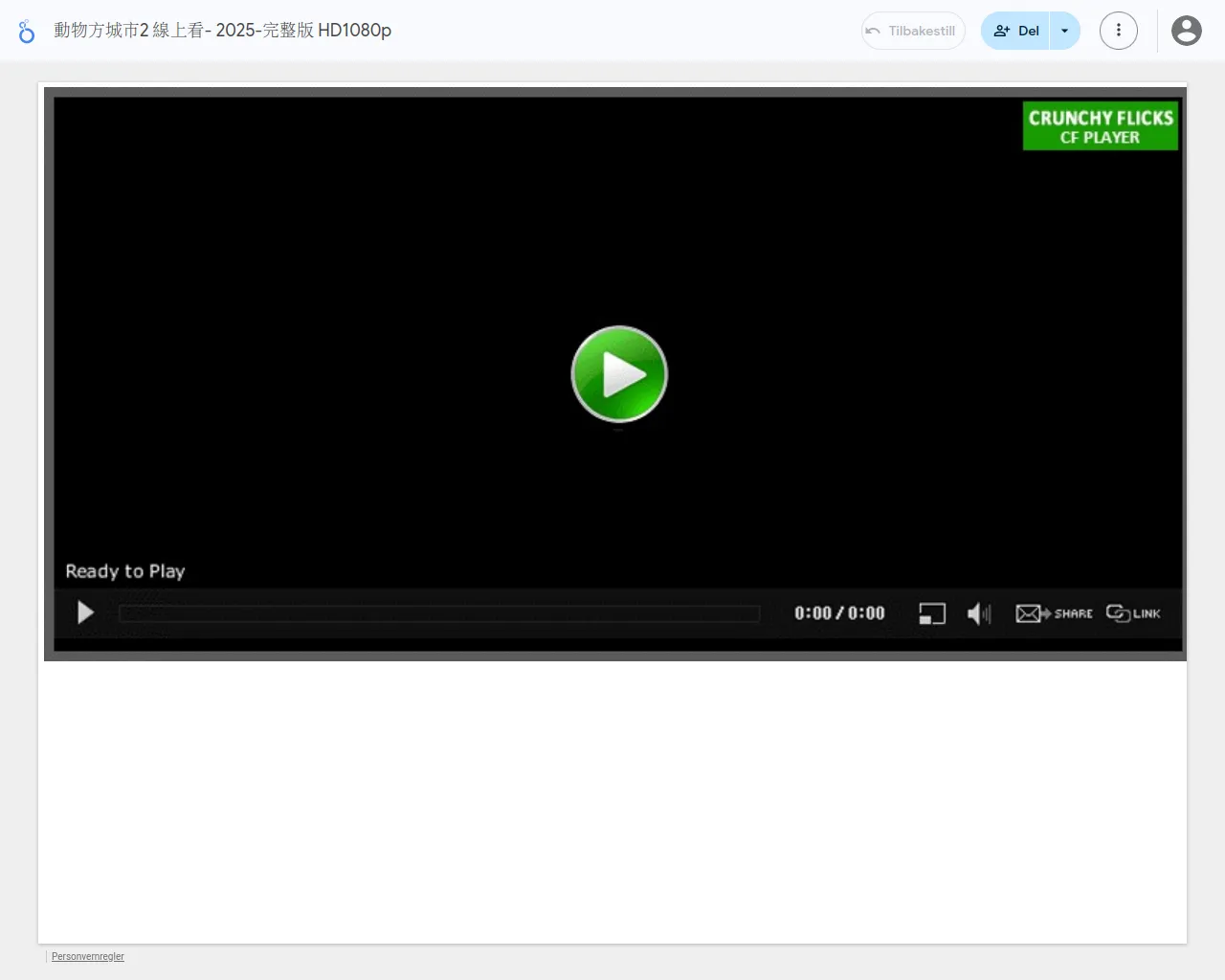Click the blank white page area below player
The width and height of the screenshot is (1225, 980).
[x=612, y=804]
